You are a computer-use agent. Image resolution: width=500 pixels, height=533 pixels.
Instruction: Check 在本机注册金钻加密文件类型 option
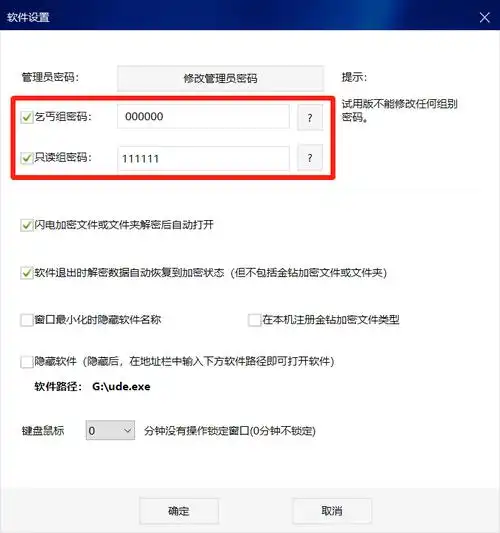click(x=254, y=320)
